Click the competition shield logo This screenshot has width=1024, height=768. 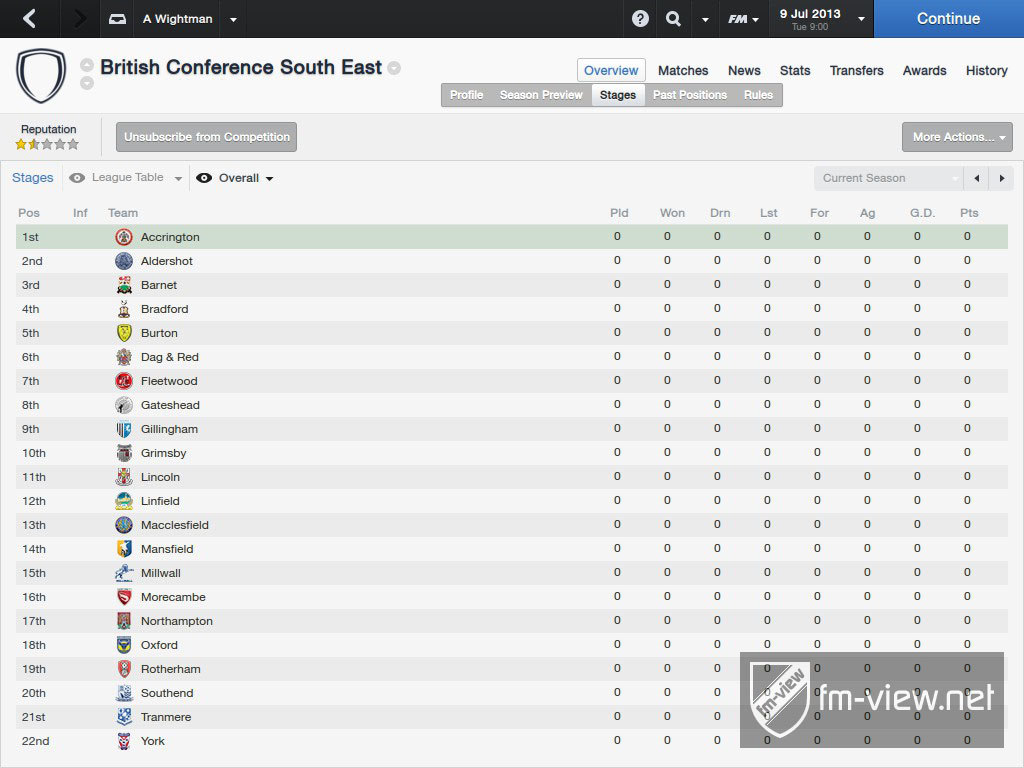coord(41,76)
